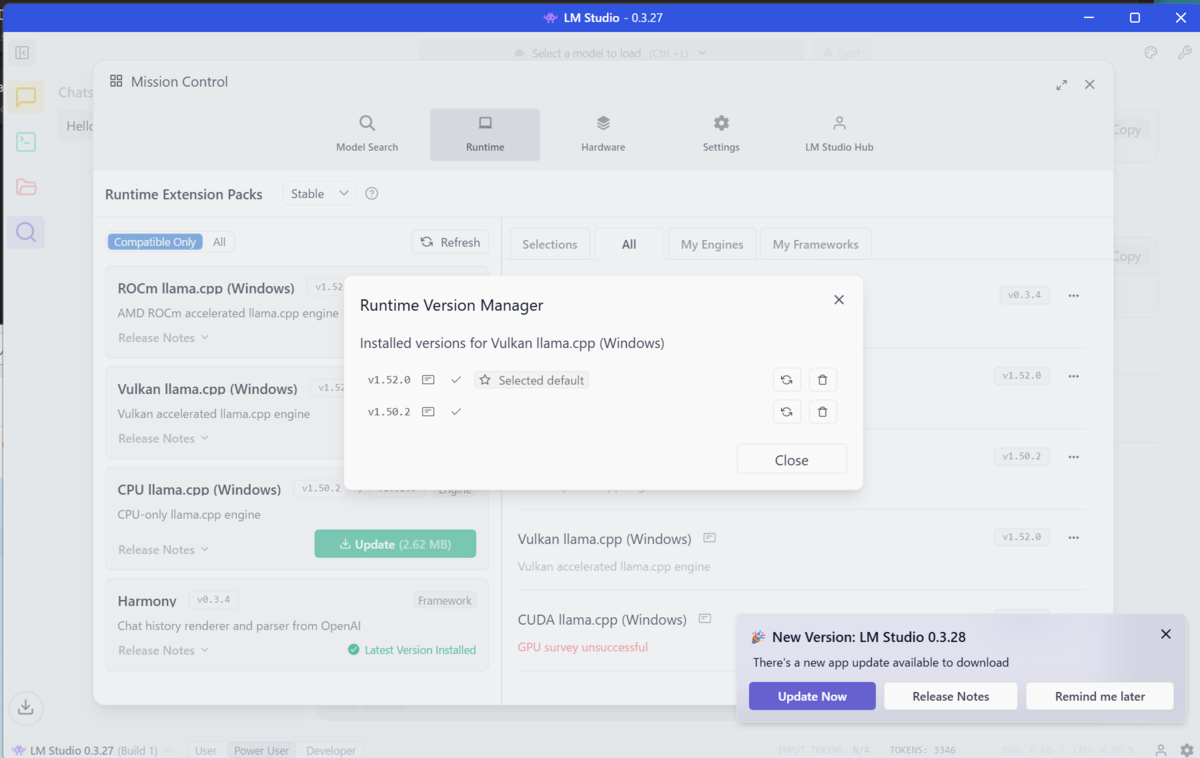This screenshot has height=758, width=1200.
Task: Open the Stable channel dropdown
Action: tap(319, 194)
